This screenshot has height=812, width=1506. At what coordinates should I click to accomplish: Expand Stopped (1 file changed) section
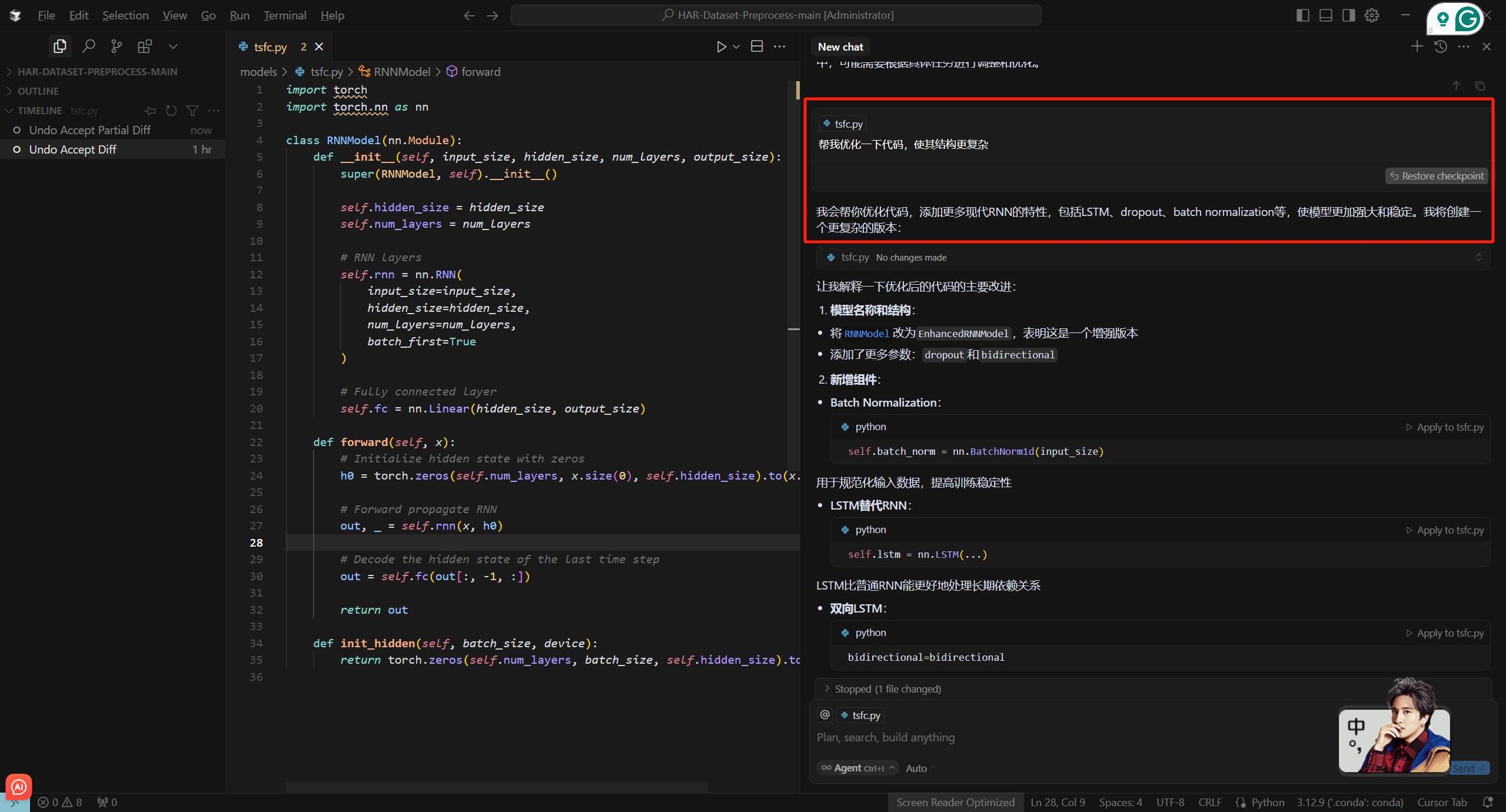(x=887, y=688)
